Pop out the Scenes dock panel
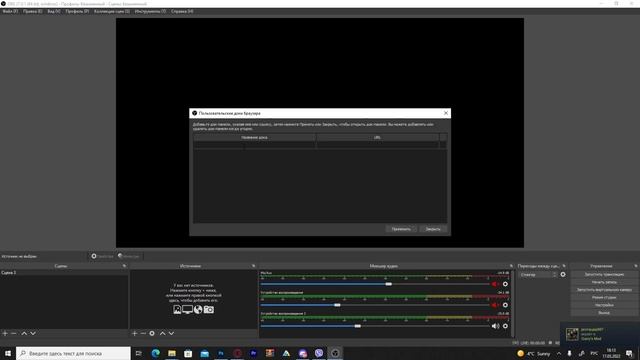The width and height of the screenshot is (640, 360). point(124,266)
